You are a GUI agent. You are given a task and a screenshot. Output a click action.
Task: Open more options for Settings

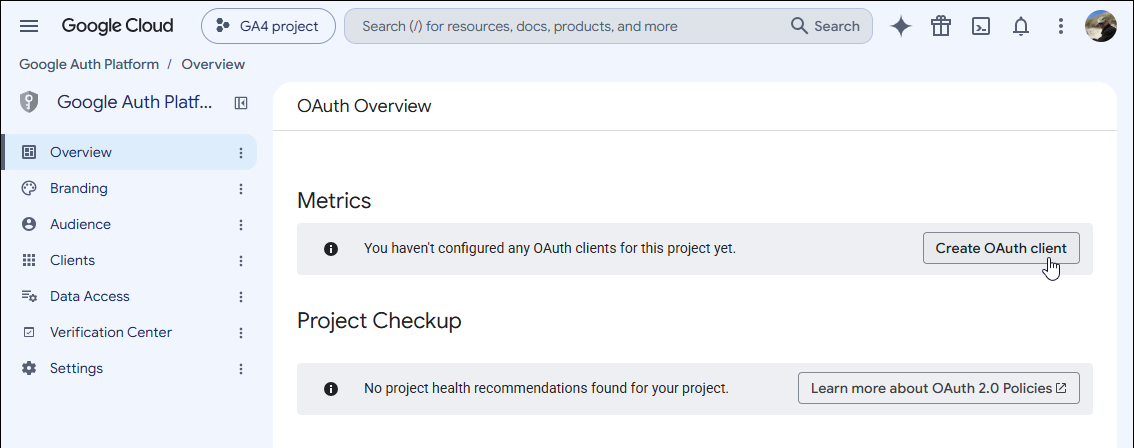coord(241,369)
